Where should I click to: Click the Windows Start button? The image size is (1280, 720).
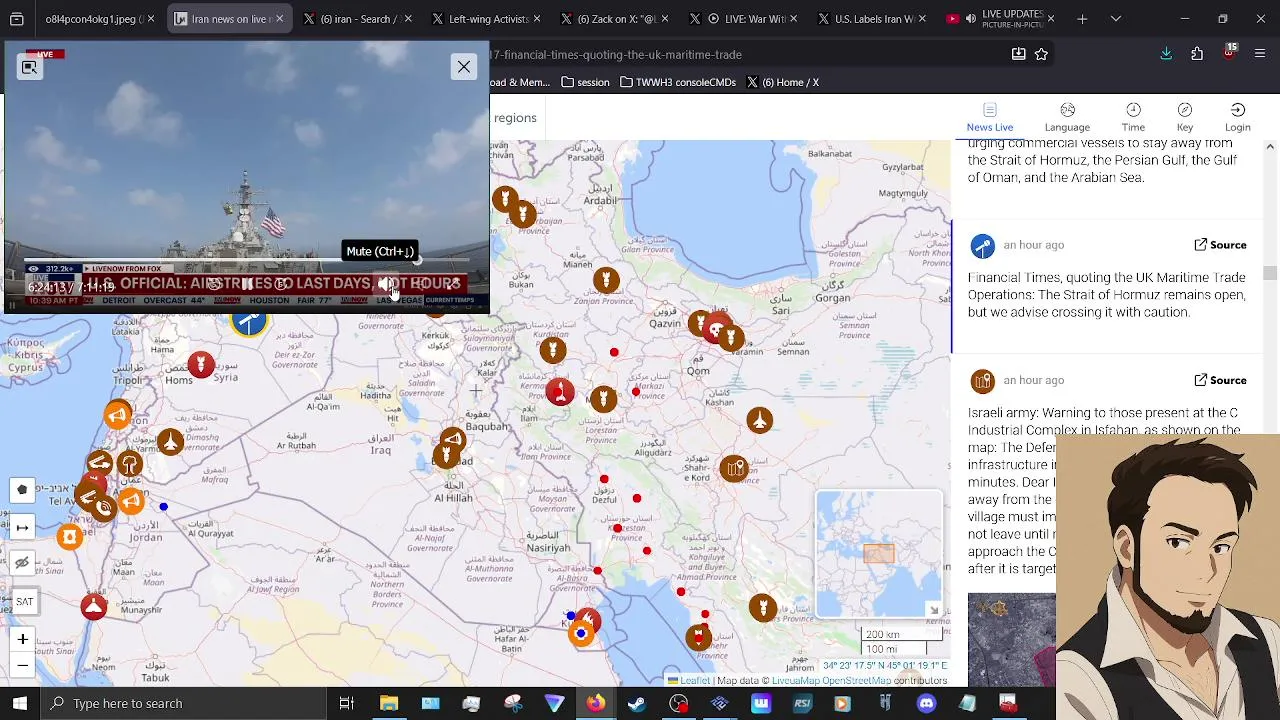coord(20,703)
